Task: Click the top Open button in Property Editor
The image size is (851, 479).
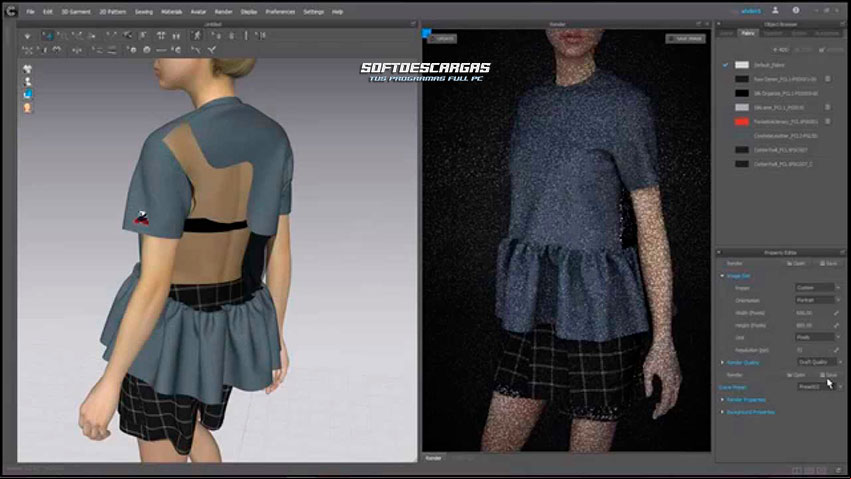Action: [x=796, y=264]
